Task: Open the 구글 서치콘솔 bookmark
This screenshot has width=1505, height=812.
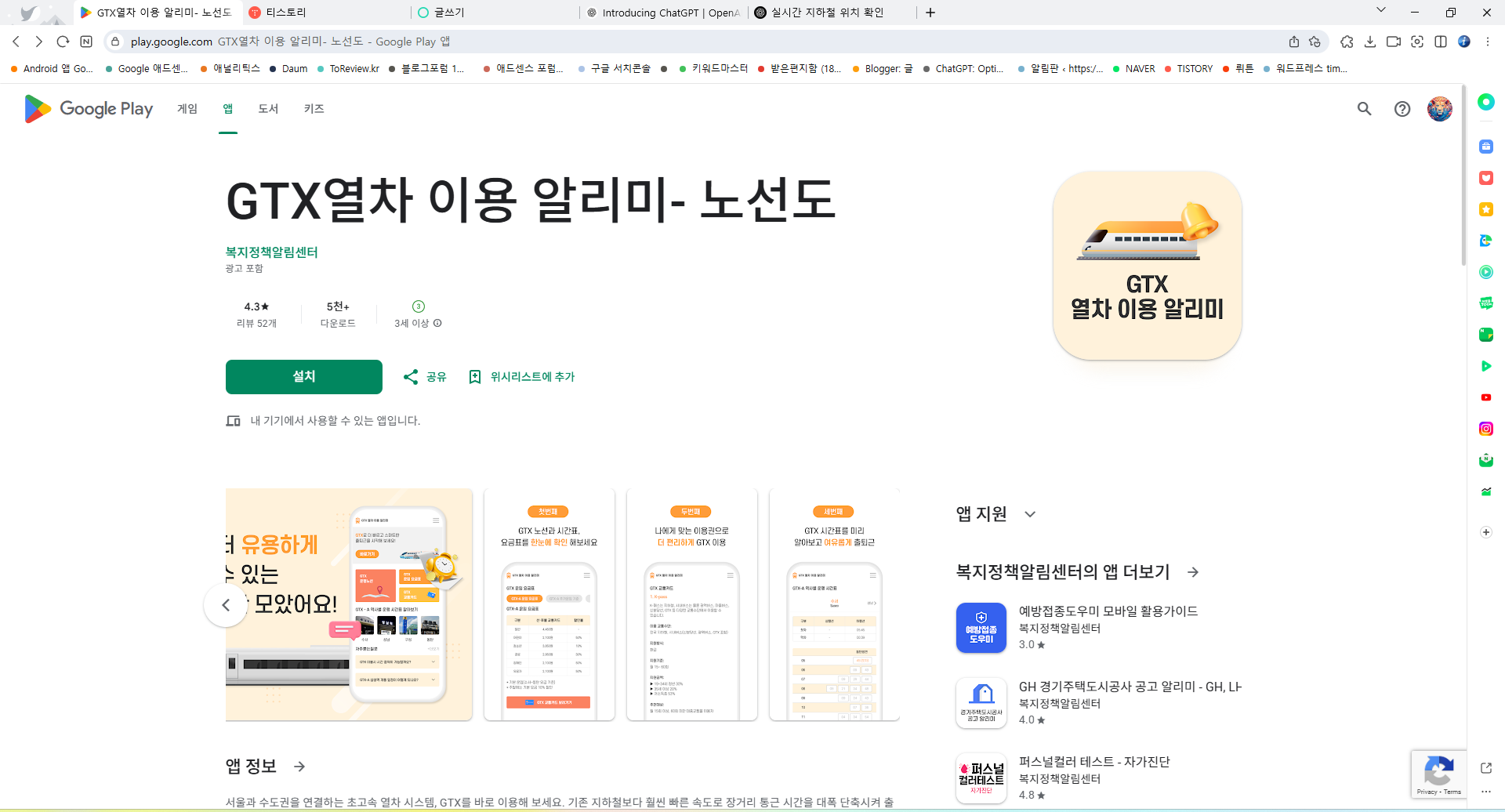Action: coord(614,69)
